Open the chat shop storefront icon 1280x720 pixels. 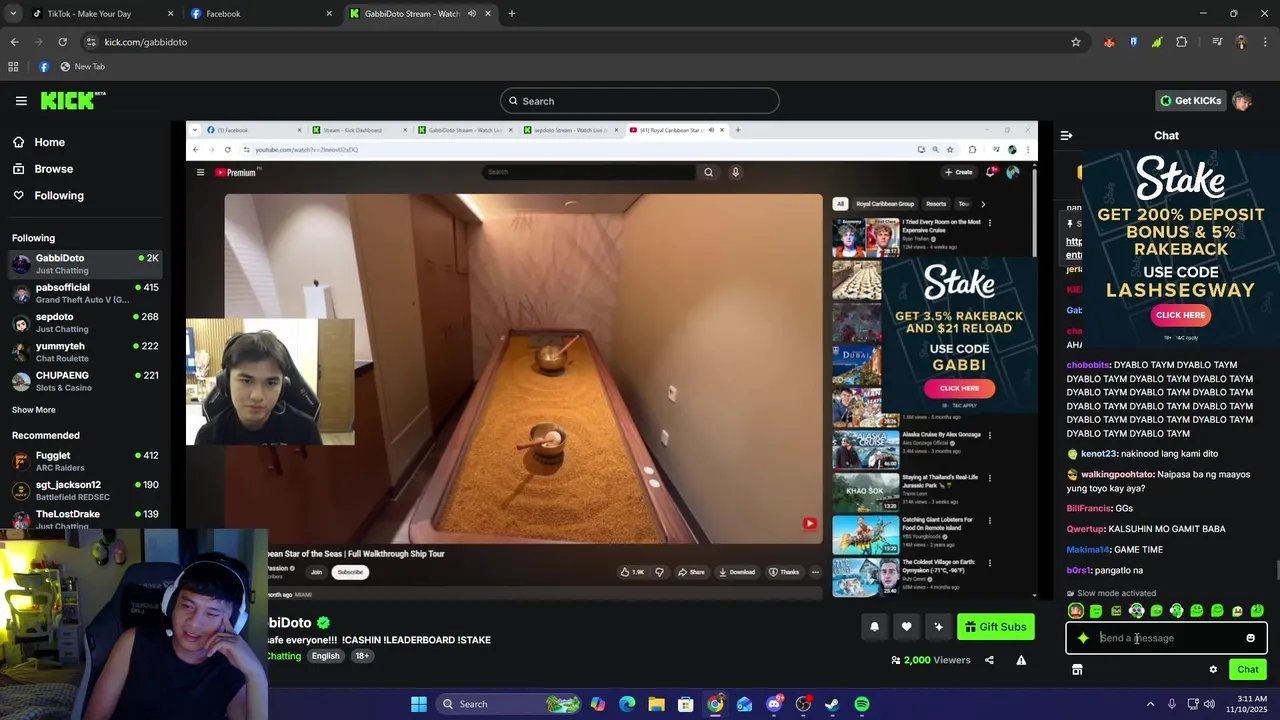(x=1077, y=670)
